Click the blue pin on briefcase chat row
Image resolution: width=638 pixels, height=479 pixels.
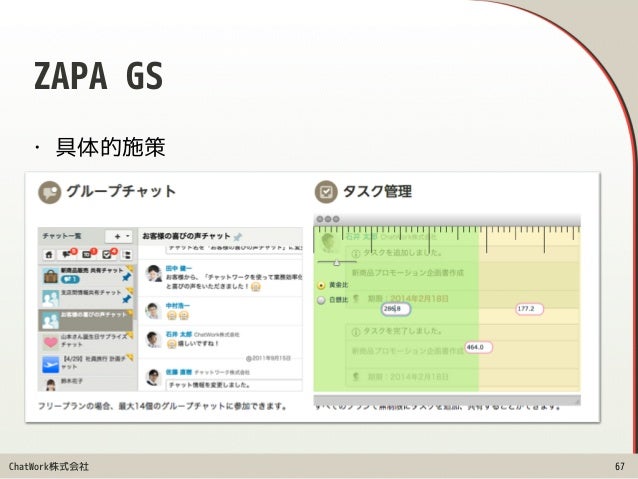127,277
